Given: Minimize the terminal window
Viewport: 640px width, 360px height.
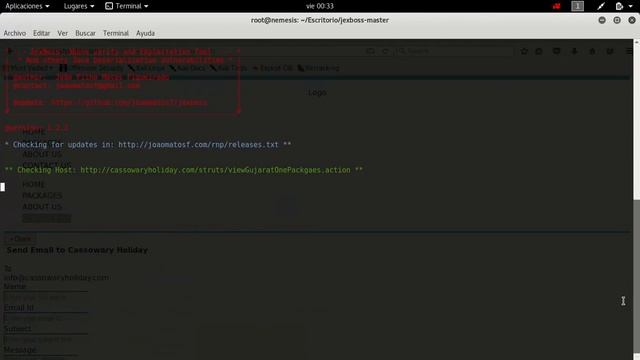Looking at the screenshot, I should (602, 20).
